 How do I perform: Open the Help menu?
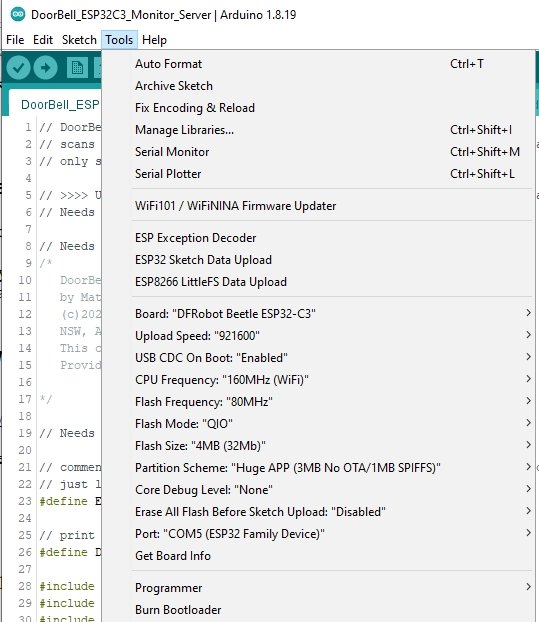(x=154, y=40)
